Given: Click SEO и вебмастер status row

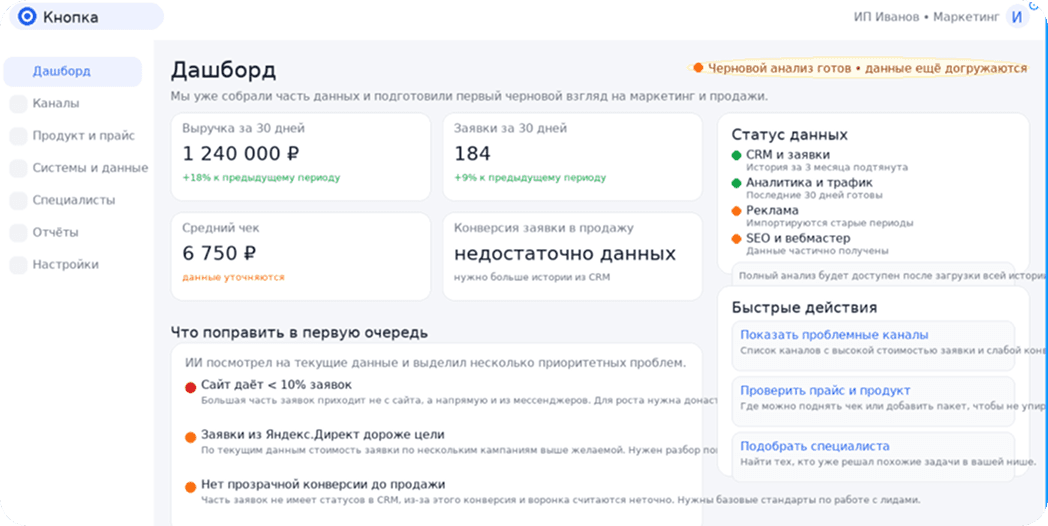Looking at the screenshot, I should 811,244.
